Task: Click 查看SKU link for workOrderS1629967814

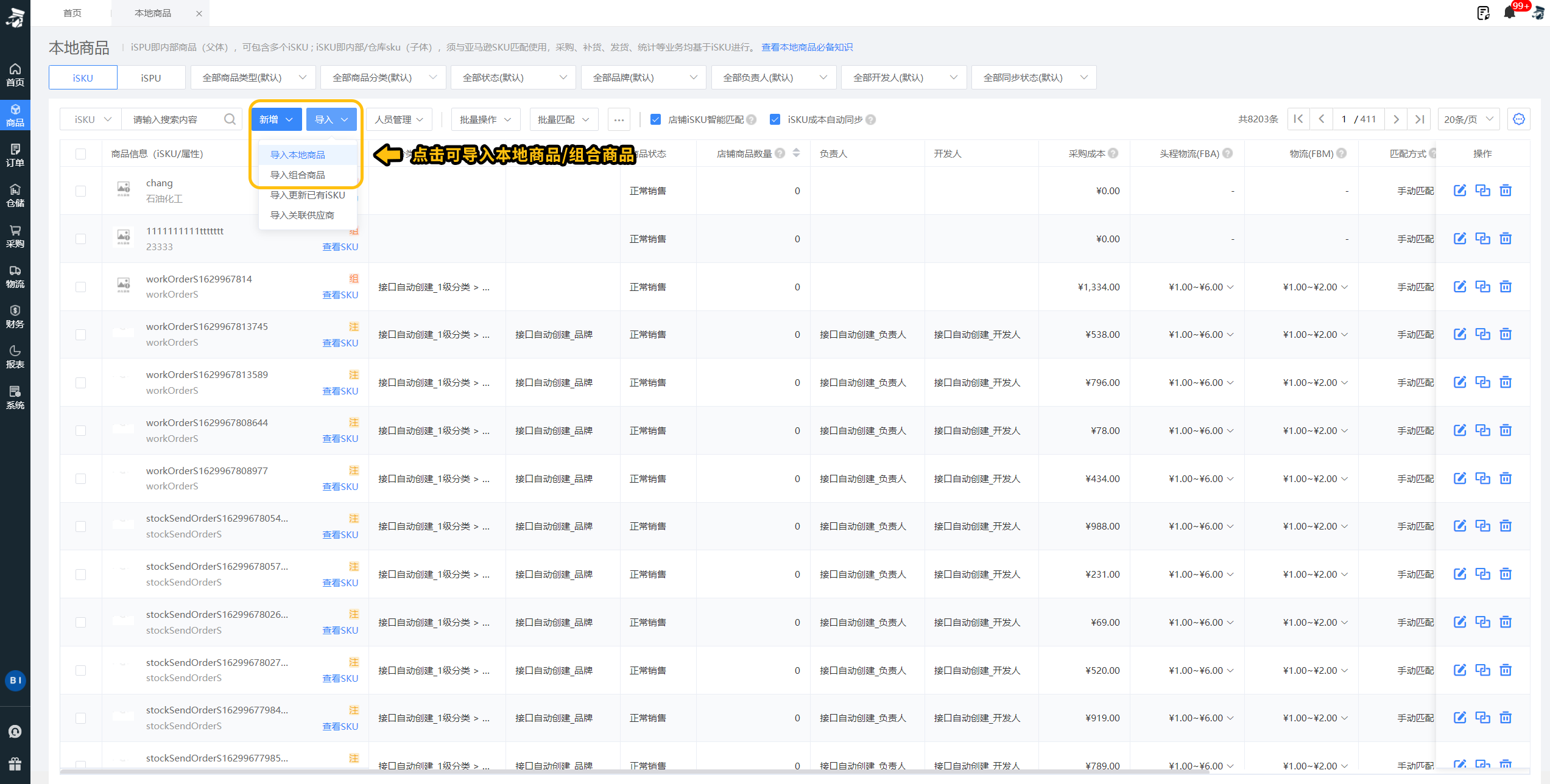Action: [x=340, y=295]
